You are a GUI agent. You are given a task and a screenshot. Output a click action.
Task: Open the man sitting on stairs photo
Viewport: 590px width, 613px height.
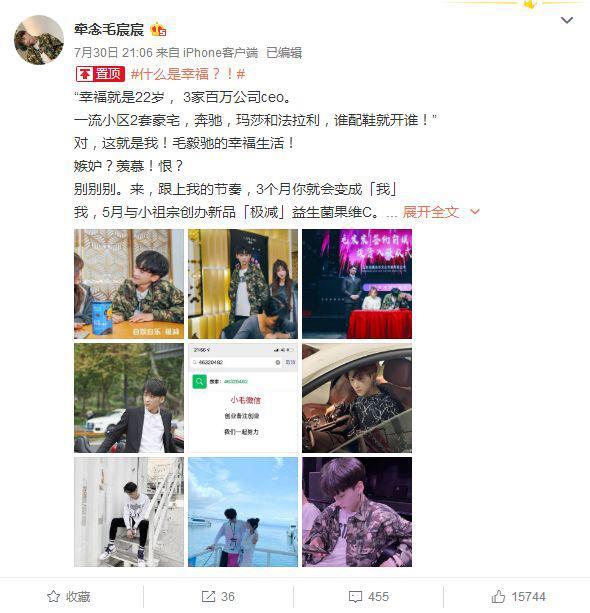[129, 512]
